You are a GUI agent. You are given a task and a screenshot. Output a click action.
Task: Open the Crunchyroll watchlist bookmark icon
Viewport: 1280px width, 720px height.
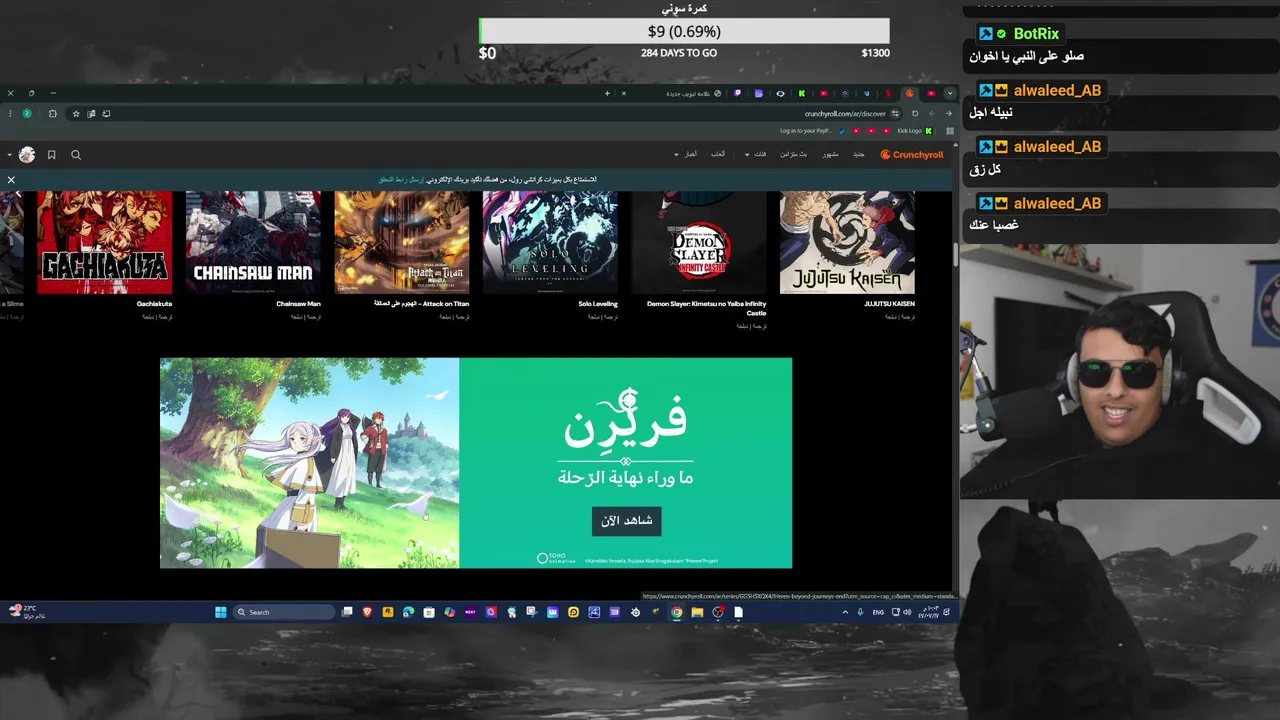[52, 155]
